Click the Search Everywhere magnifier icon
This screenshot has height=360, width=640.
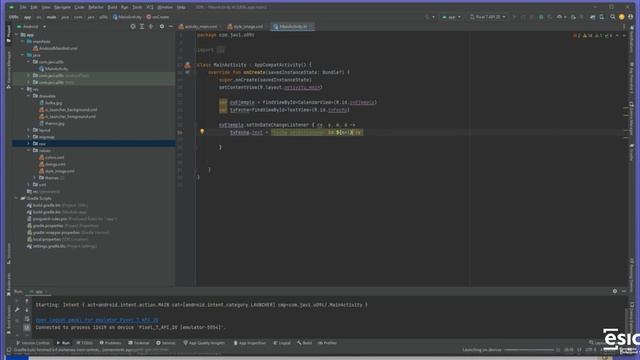[x=612, y=17]
